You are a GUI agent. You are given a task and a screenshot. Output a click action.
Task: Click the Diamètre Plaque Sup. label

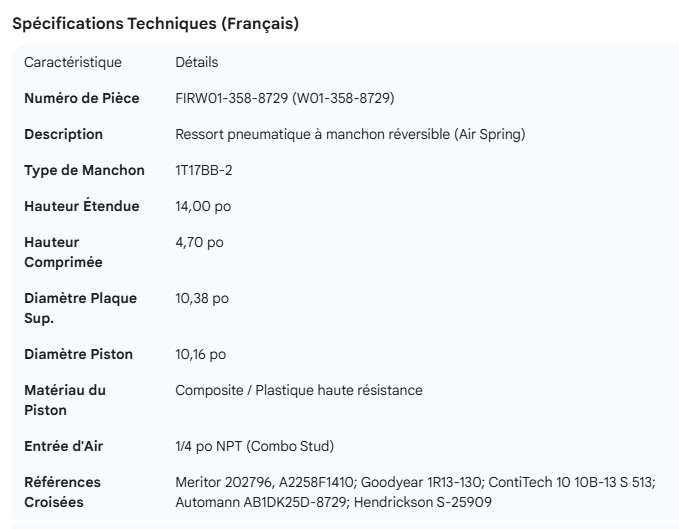(x=80, y=308)
